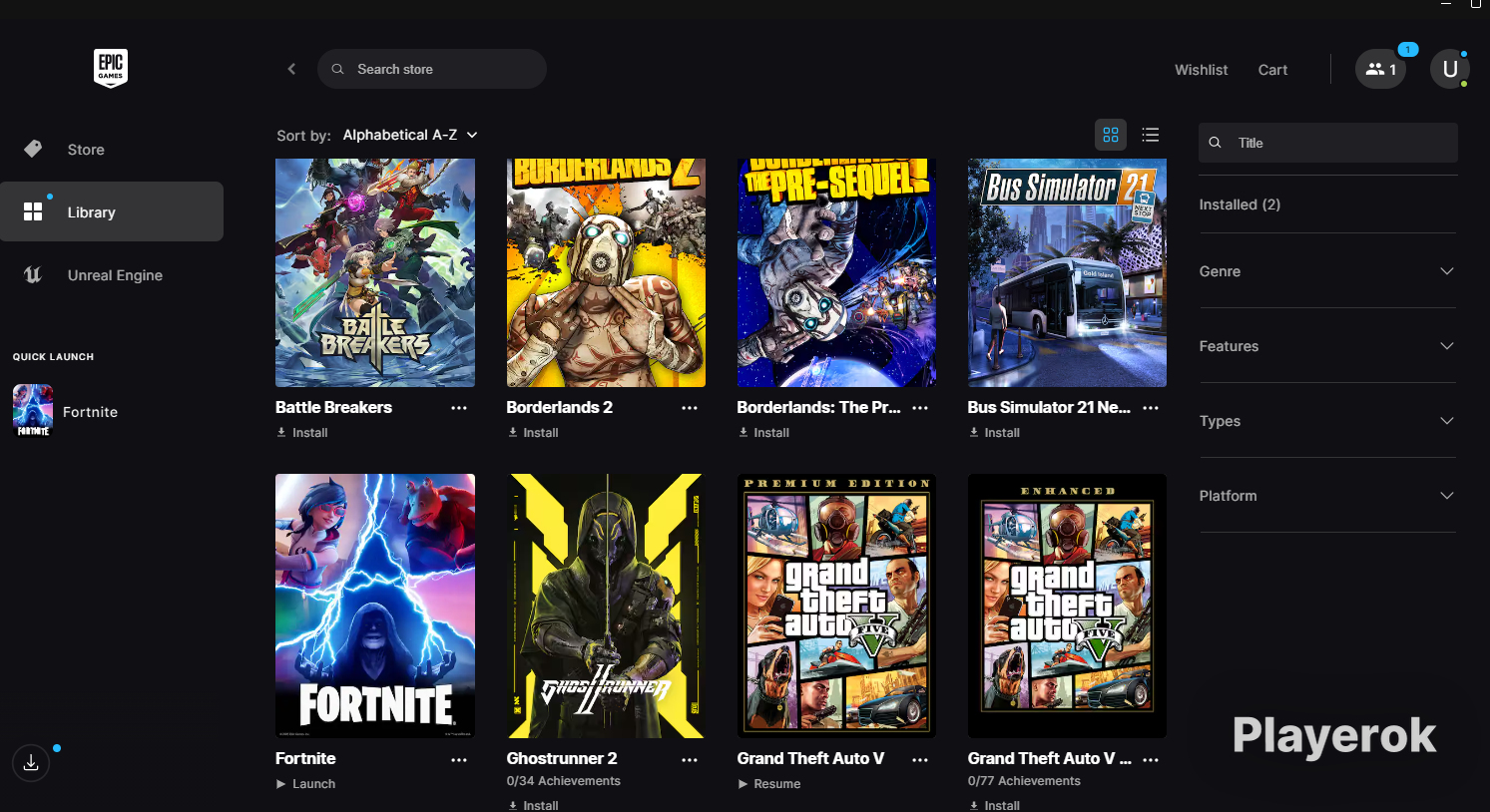Expand the Genre filter section
Image resolution: width=1490 pixels, height=812 pixels.
coord(1327,271)
